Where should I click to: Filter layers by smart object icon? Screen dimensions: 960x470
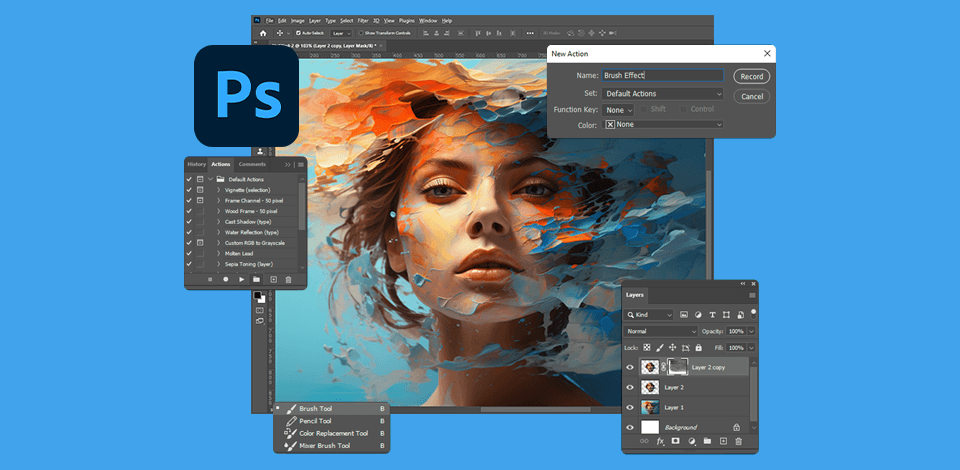point(740,315)
